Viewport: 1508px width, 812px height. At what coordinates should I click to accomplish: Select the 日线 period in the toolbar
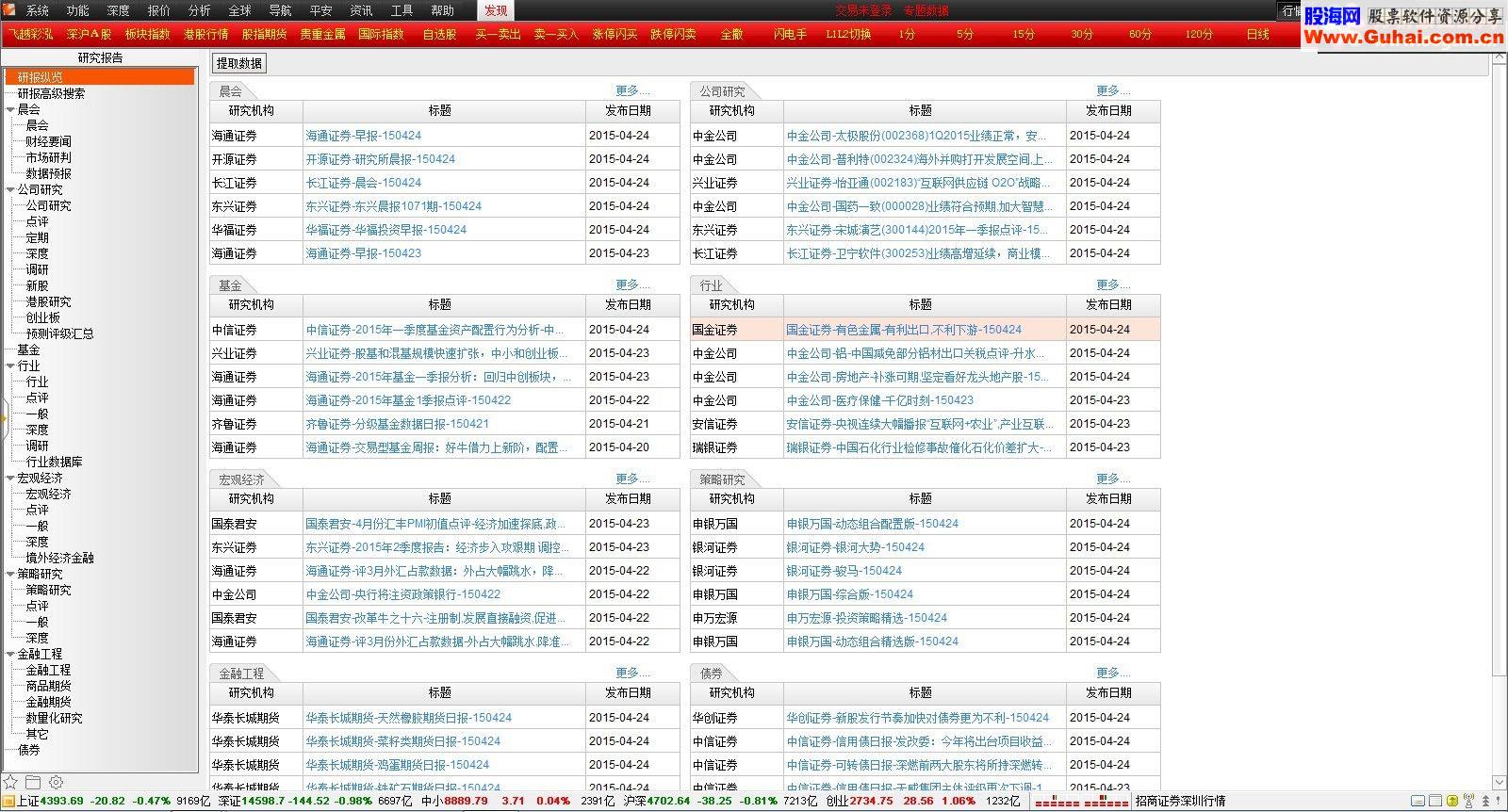1257,34
